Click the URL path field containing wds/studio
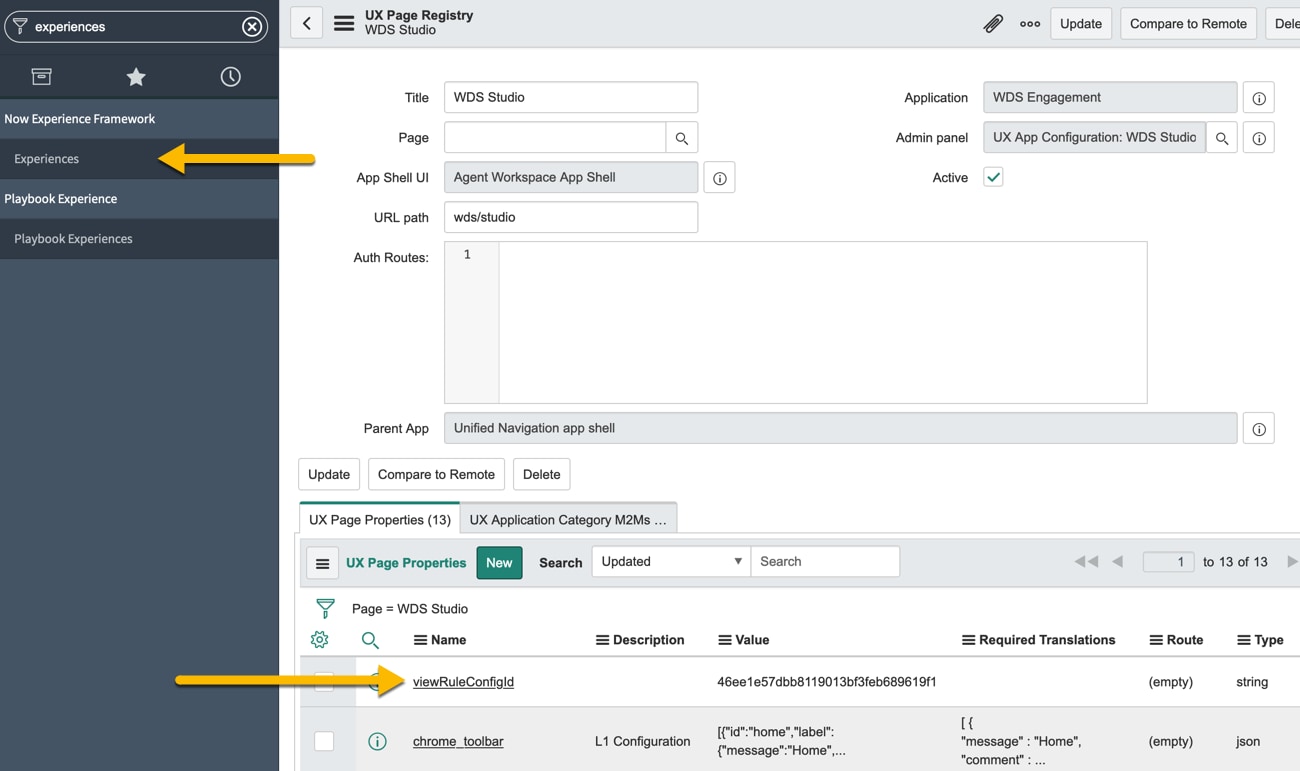Viewport: 1300px width, 771px height. click(570, 217)
